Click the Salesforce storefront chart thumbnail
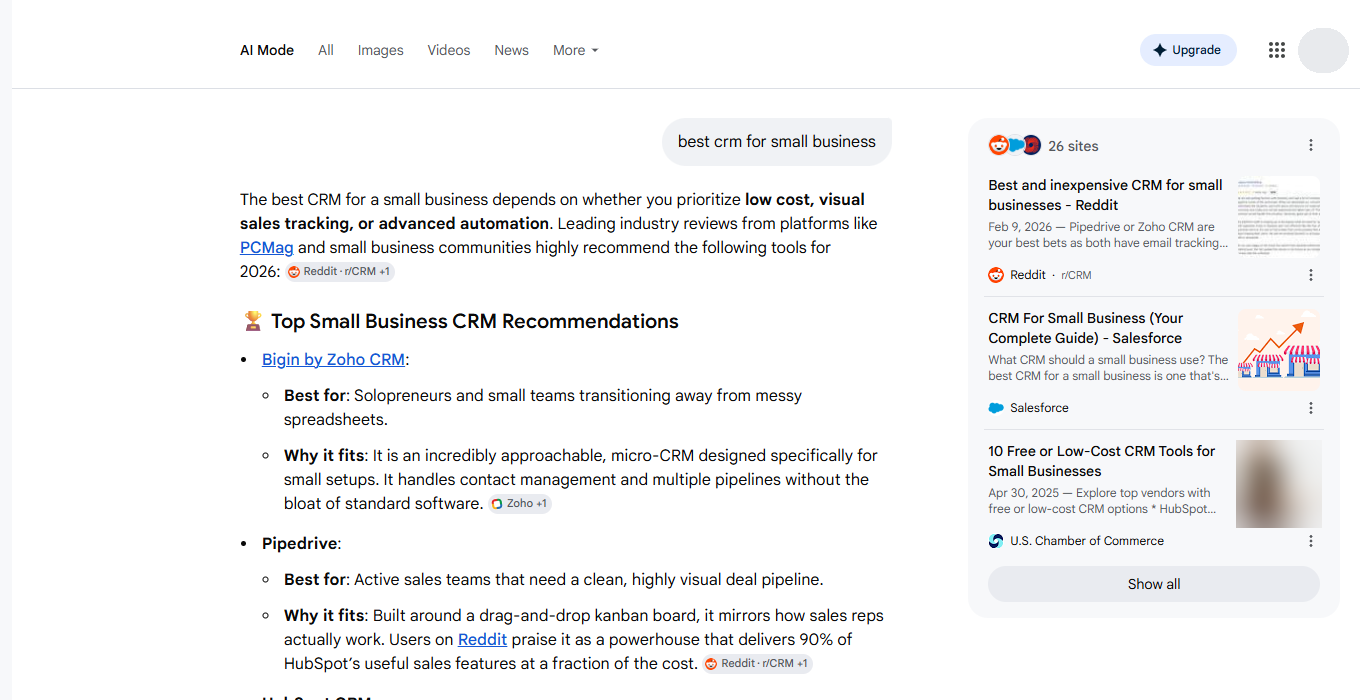Image resolution: width=1360 pixels, height=700 pixels. click(x=1278, y=350)
